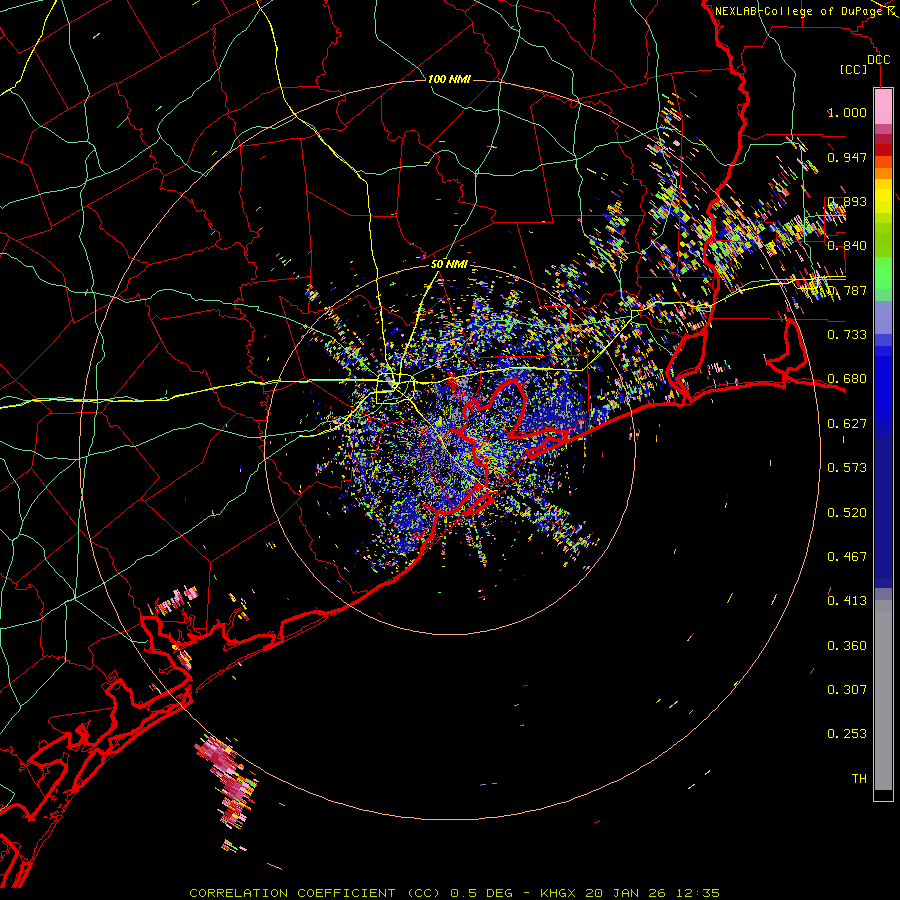The height and width of the screenshot is (900, 900).
Task: Select the 0.893 scale value
Action: [x=847, y=201]
